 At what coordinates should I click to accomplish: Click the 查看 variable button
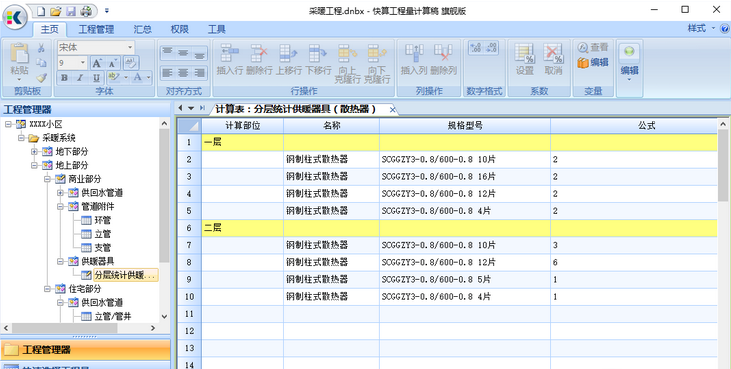coord(593,48)
